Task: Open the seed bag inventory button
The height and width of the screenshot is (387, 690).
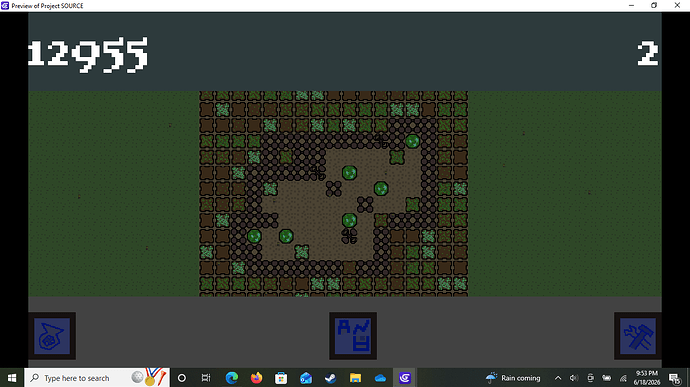Action: 52,336
